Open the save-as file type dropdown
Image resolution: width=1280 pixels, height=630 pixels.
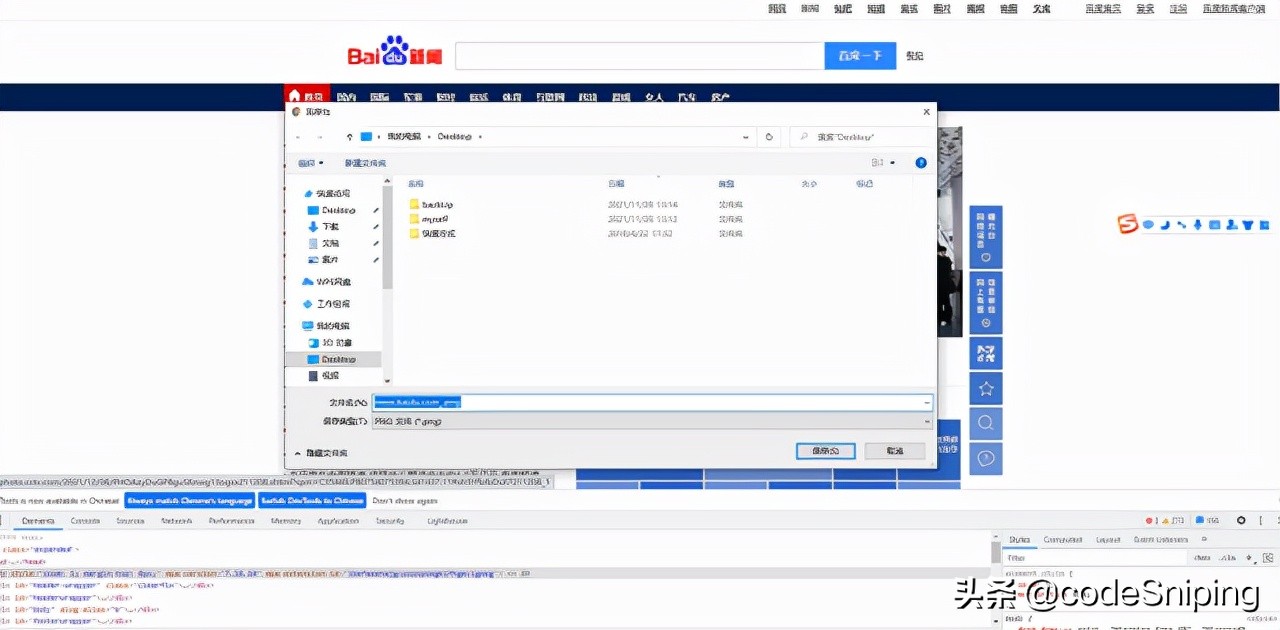652,421
